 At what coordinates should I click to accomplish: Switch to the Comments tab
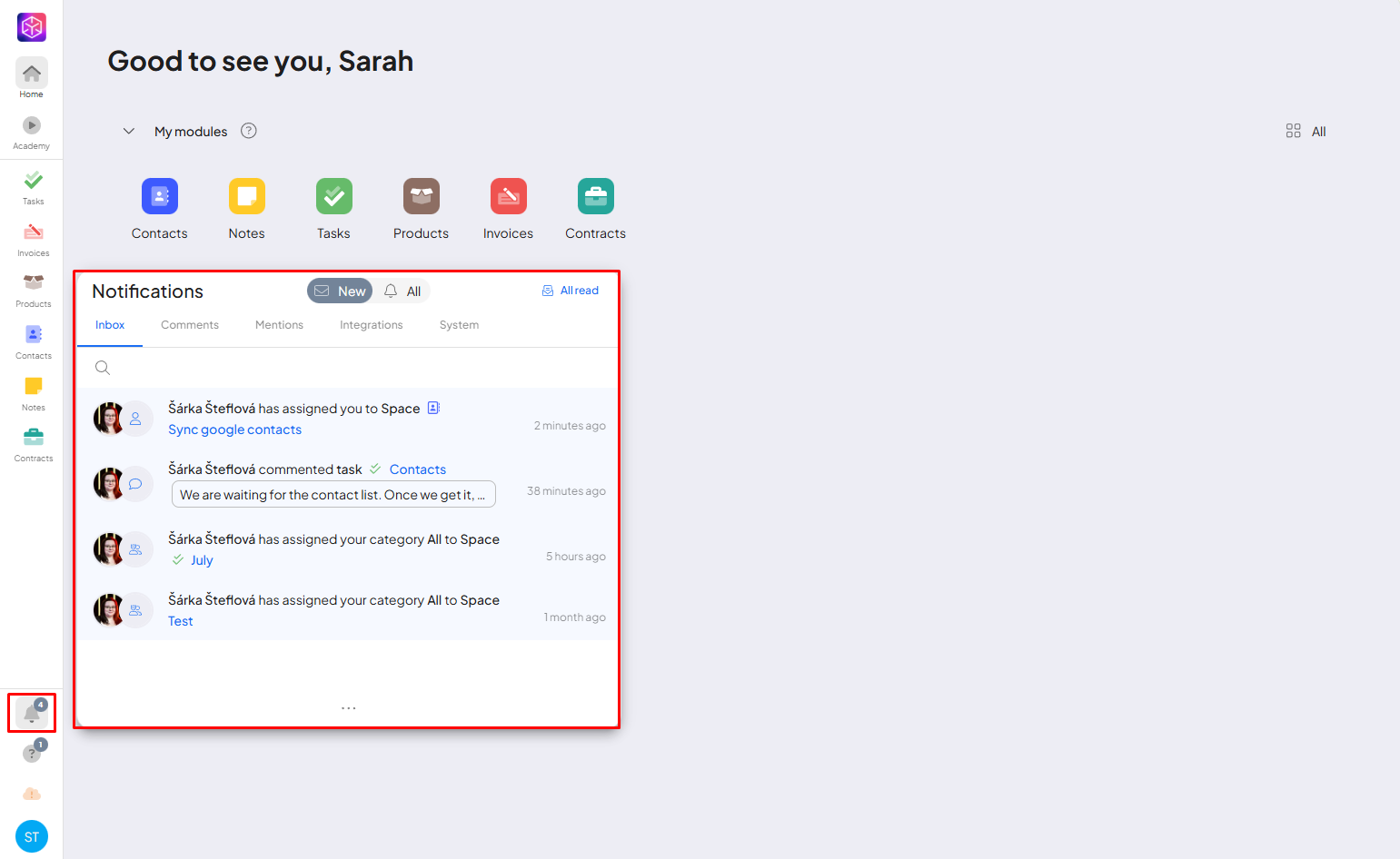pos(190,325)
